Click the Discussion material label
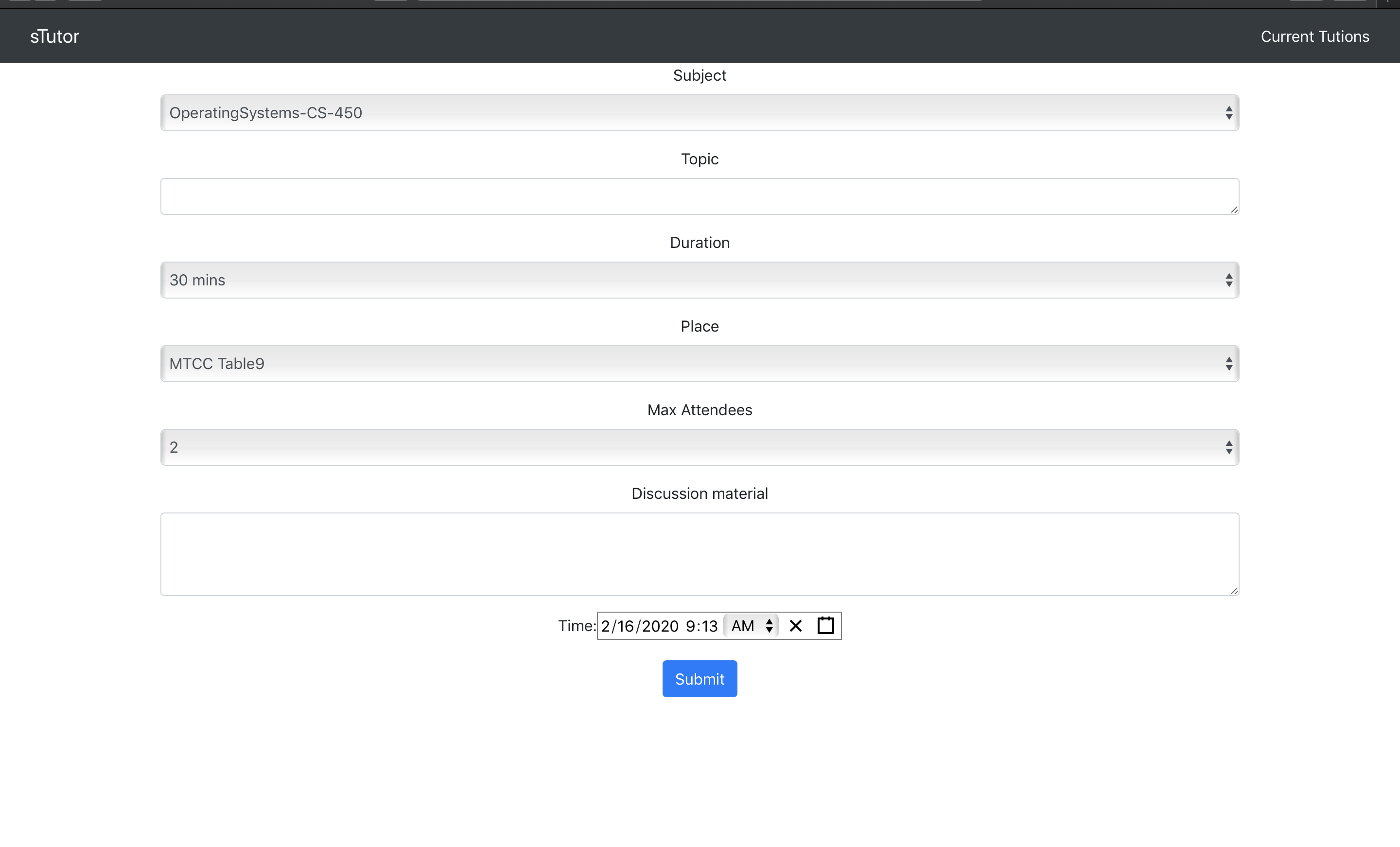This screenshot has height=847, width=1400. (x=700, y=494)
